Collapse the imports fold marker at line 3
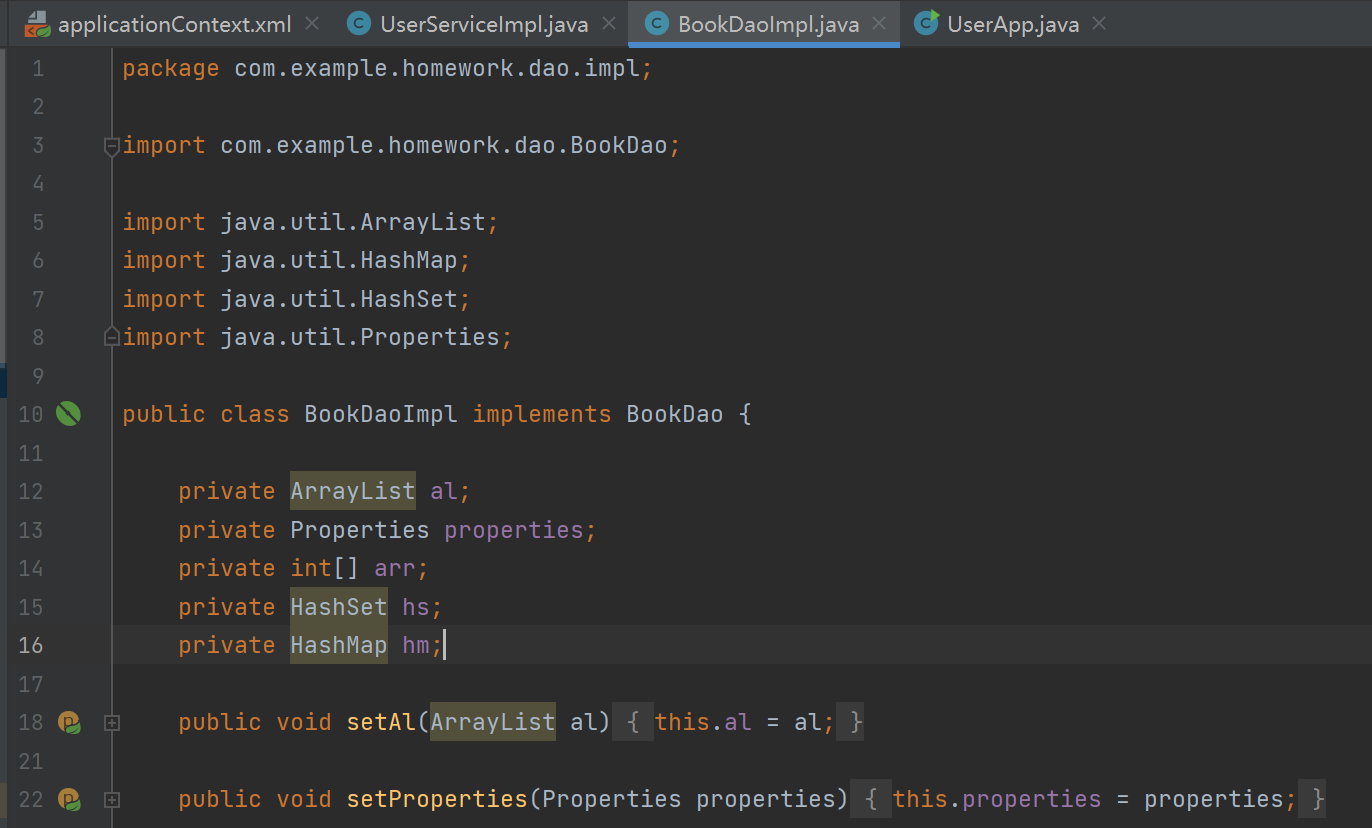This screenshot has width=1372, height=828. pos(112,146)
